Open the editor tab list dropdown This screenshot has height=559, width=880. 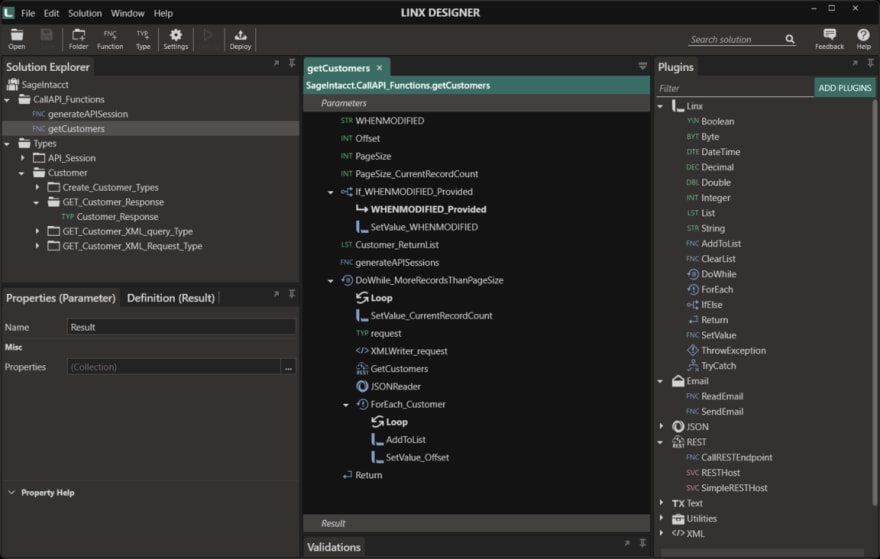click(643, 66)
